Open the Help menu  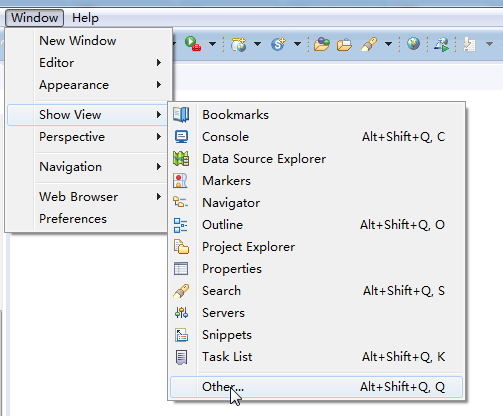85,18
